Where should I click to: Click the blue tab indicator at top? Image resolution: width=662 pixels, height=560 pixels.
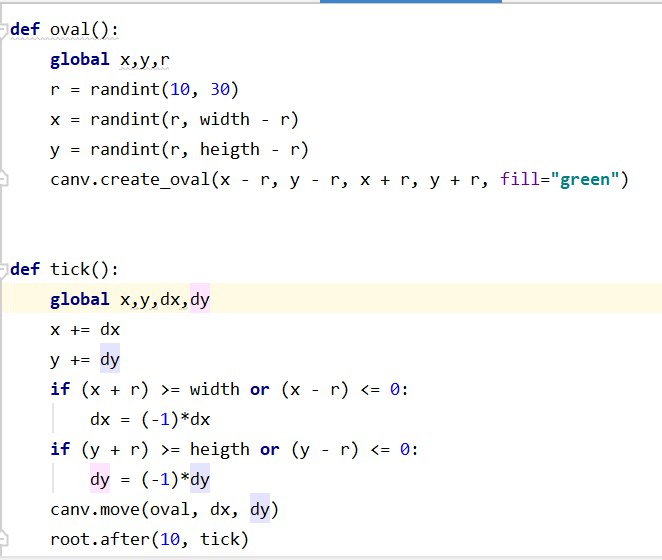pyautogui.click(x=411, y=2)
